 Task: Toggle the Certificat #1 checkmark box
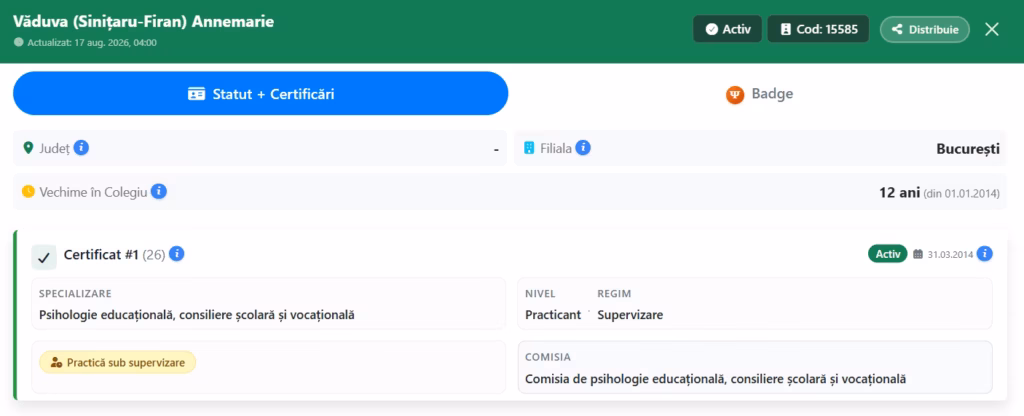click(44, 257)
